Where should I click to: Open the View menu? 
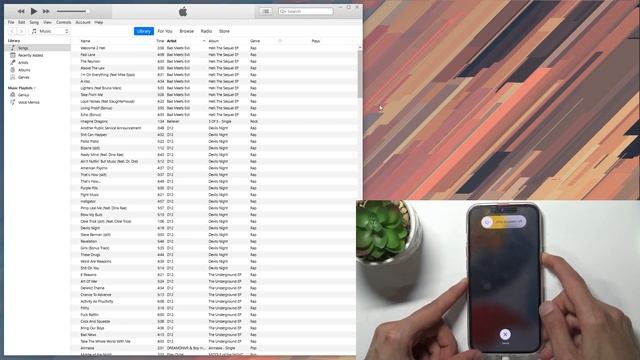tap(47, 22)
